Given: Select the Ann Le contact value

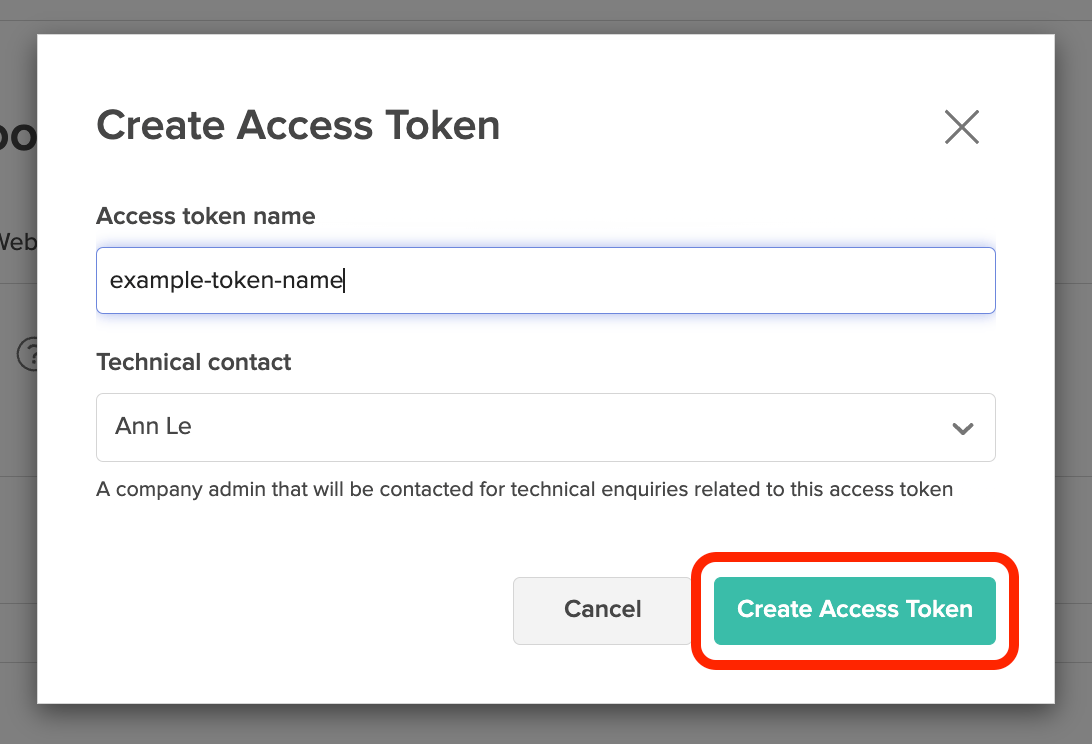Looking at the screenshot, I should click(154, 427).
